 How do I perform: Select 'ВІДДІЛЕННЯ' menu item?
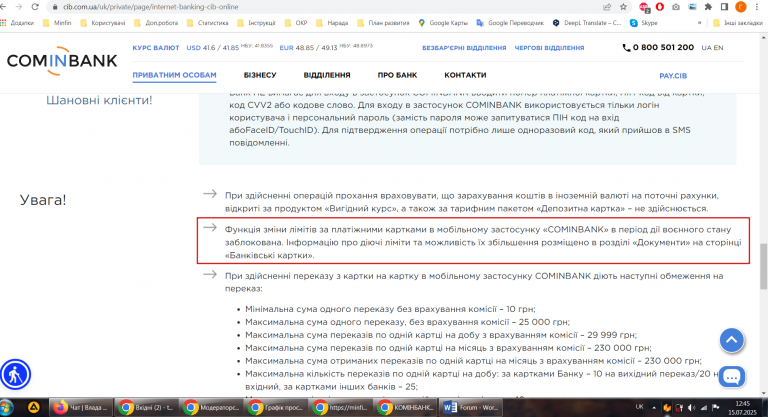pyautogui.click(x=327, y=75)
